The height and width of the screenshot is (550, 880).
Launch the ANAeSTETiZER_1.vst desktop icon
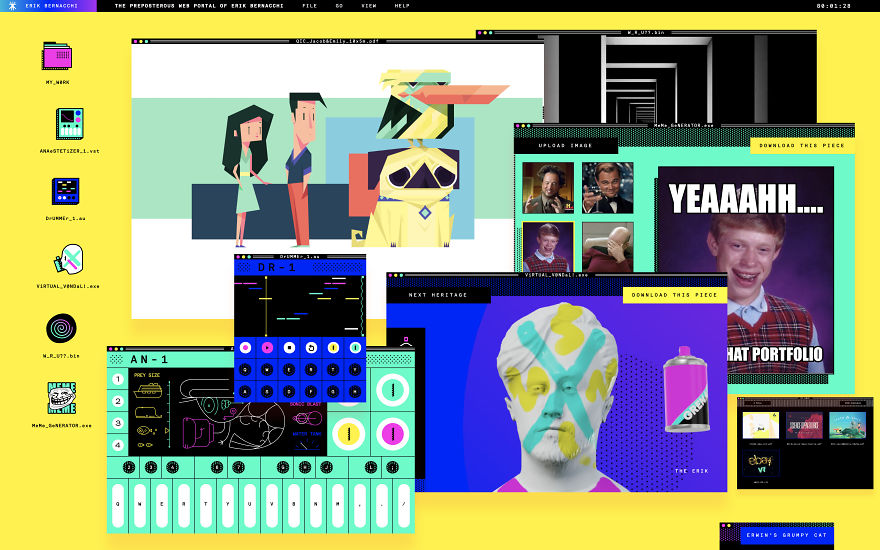(70, 123)
